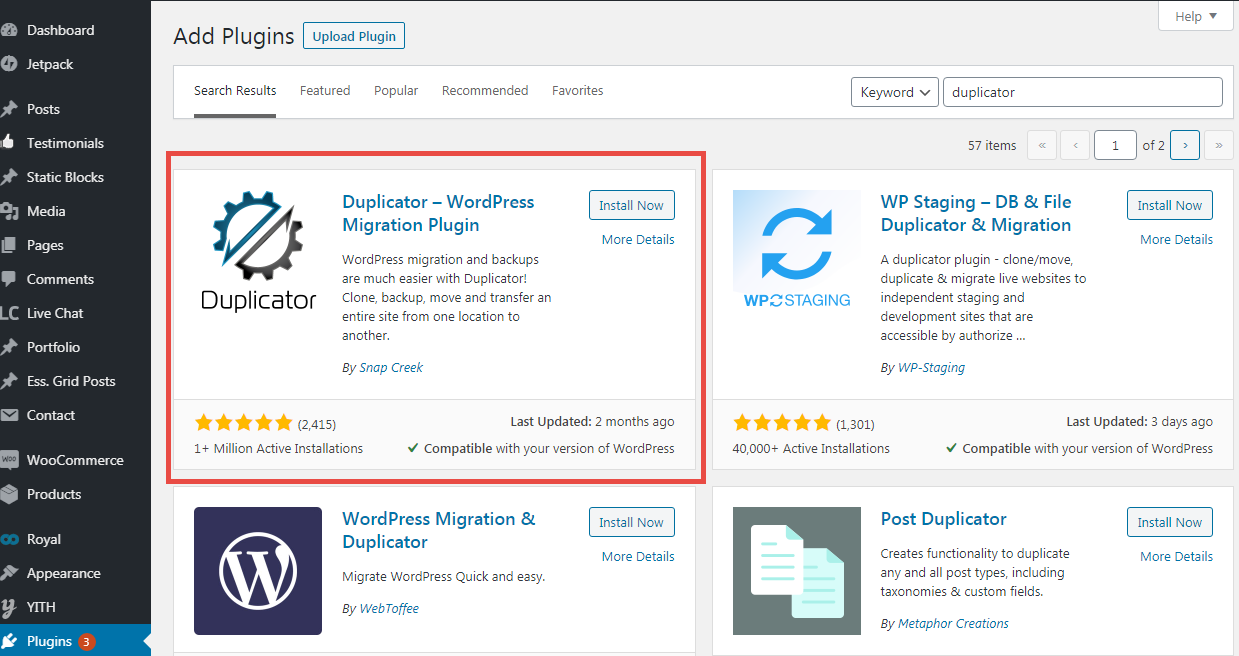
Task: Select the Posts pin icon
Action: click(x=8, y=109)
